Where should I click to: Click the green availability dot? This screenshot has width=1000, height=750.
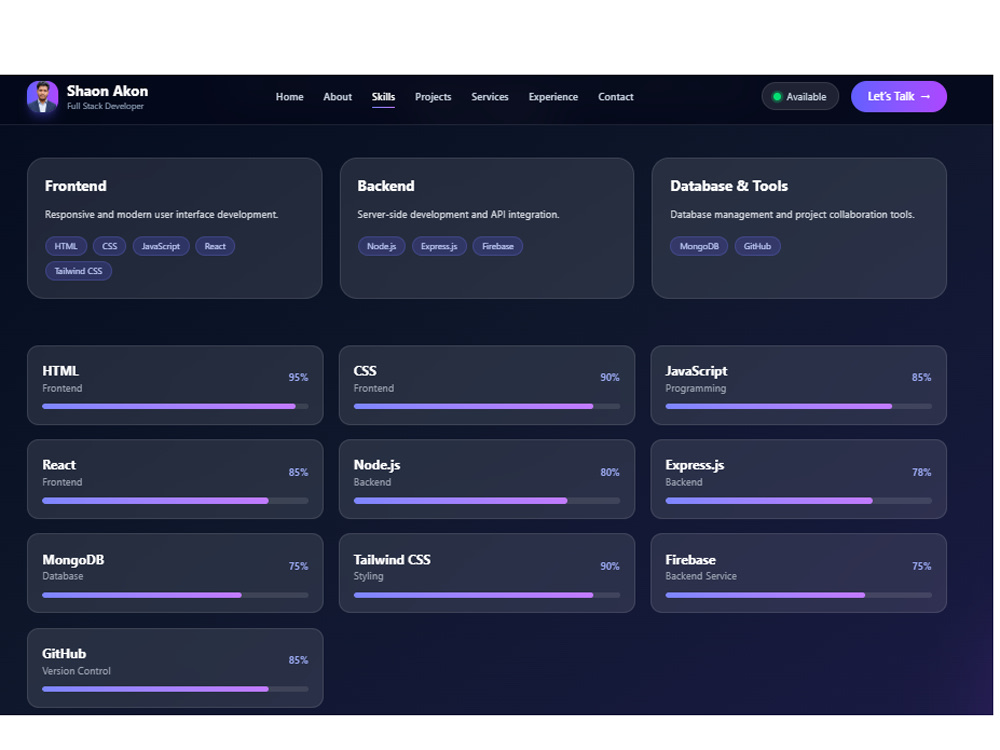(x=777, y=97)
